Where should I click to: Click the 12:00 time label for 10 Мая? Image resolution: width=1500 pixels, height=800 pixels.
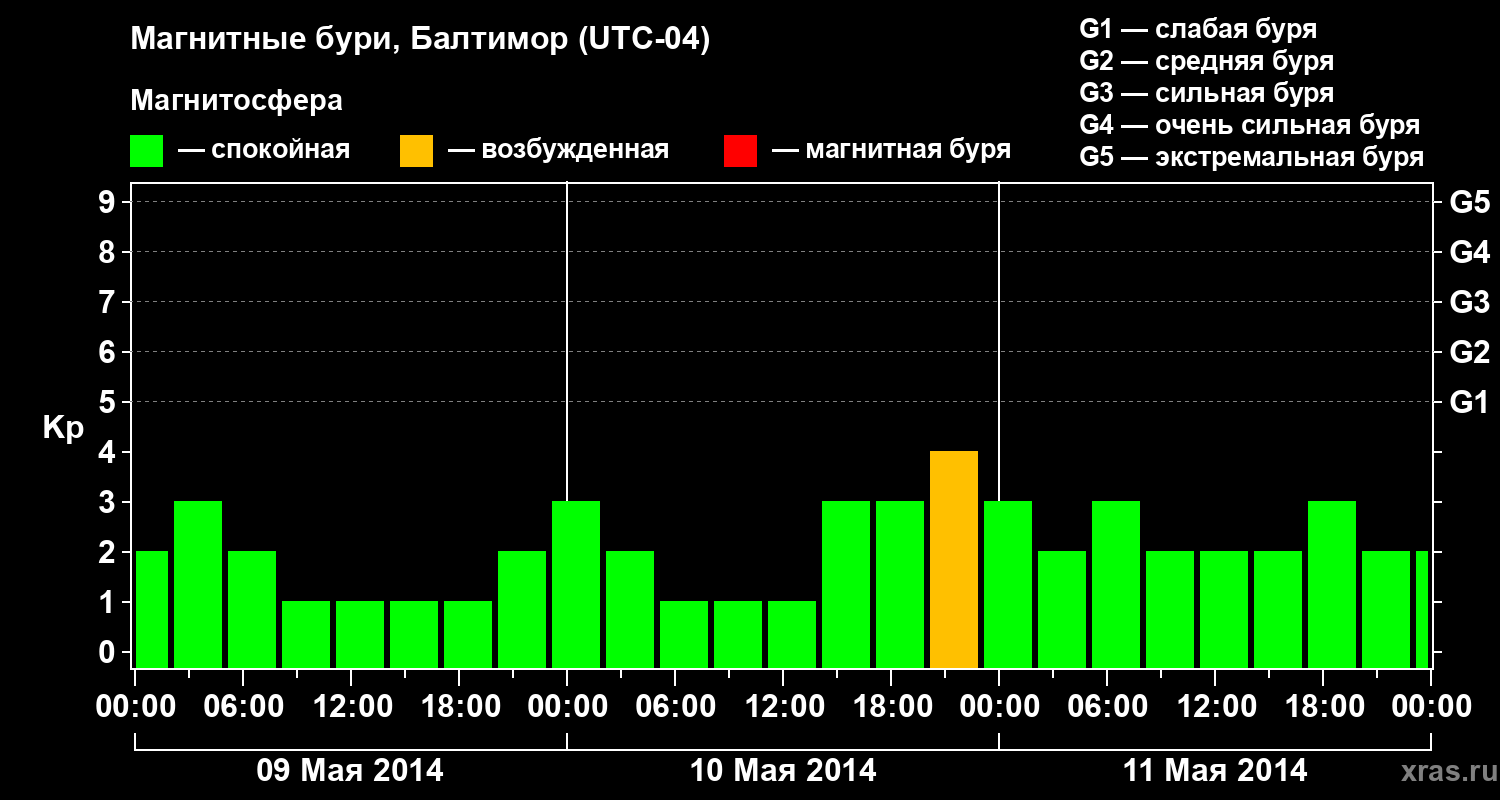(x=785, y=707)
